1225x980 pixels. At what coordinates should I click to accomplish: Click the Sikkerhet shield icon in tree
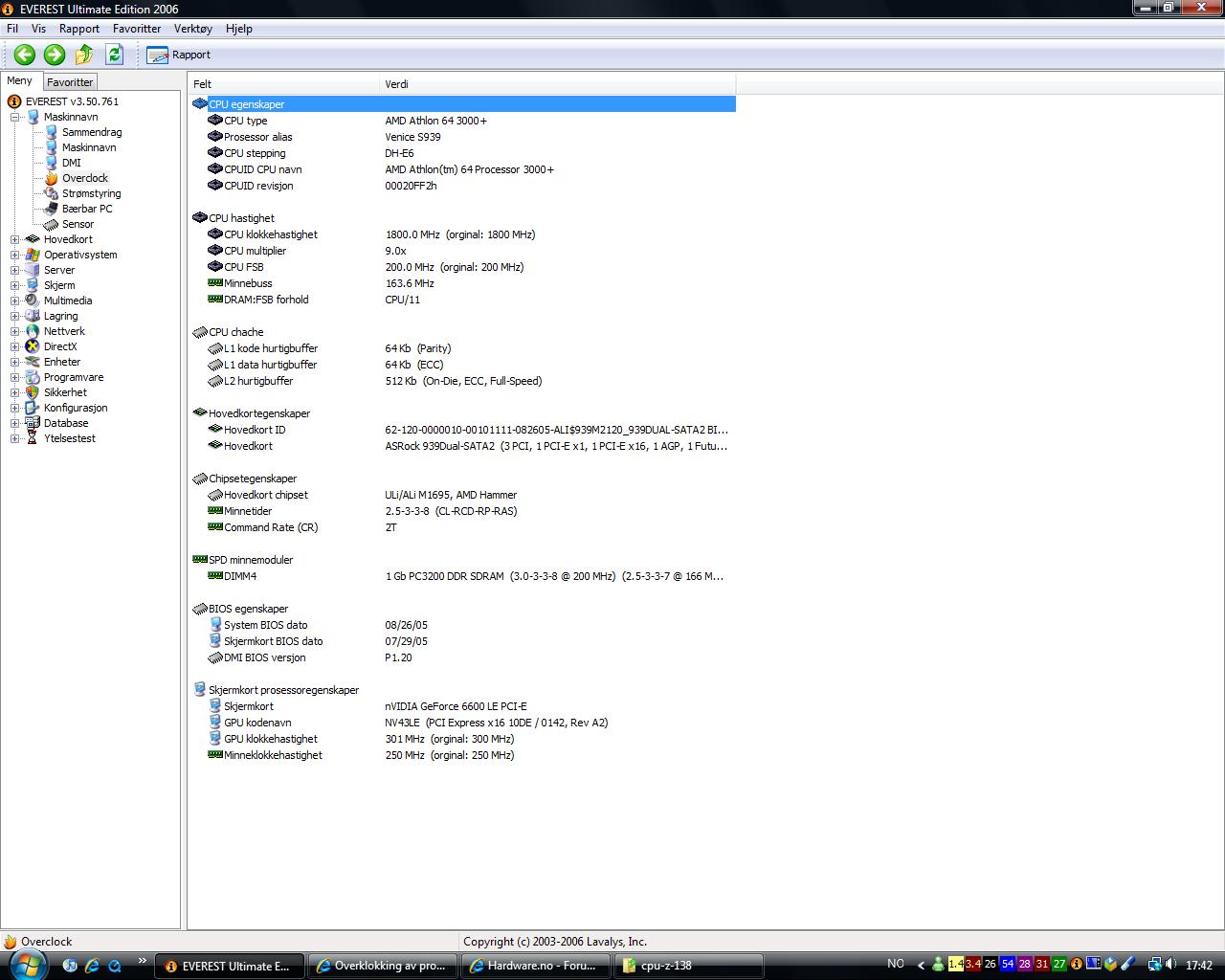point(33,392)
